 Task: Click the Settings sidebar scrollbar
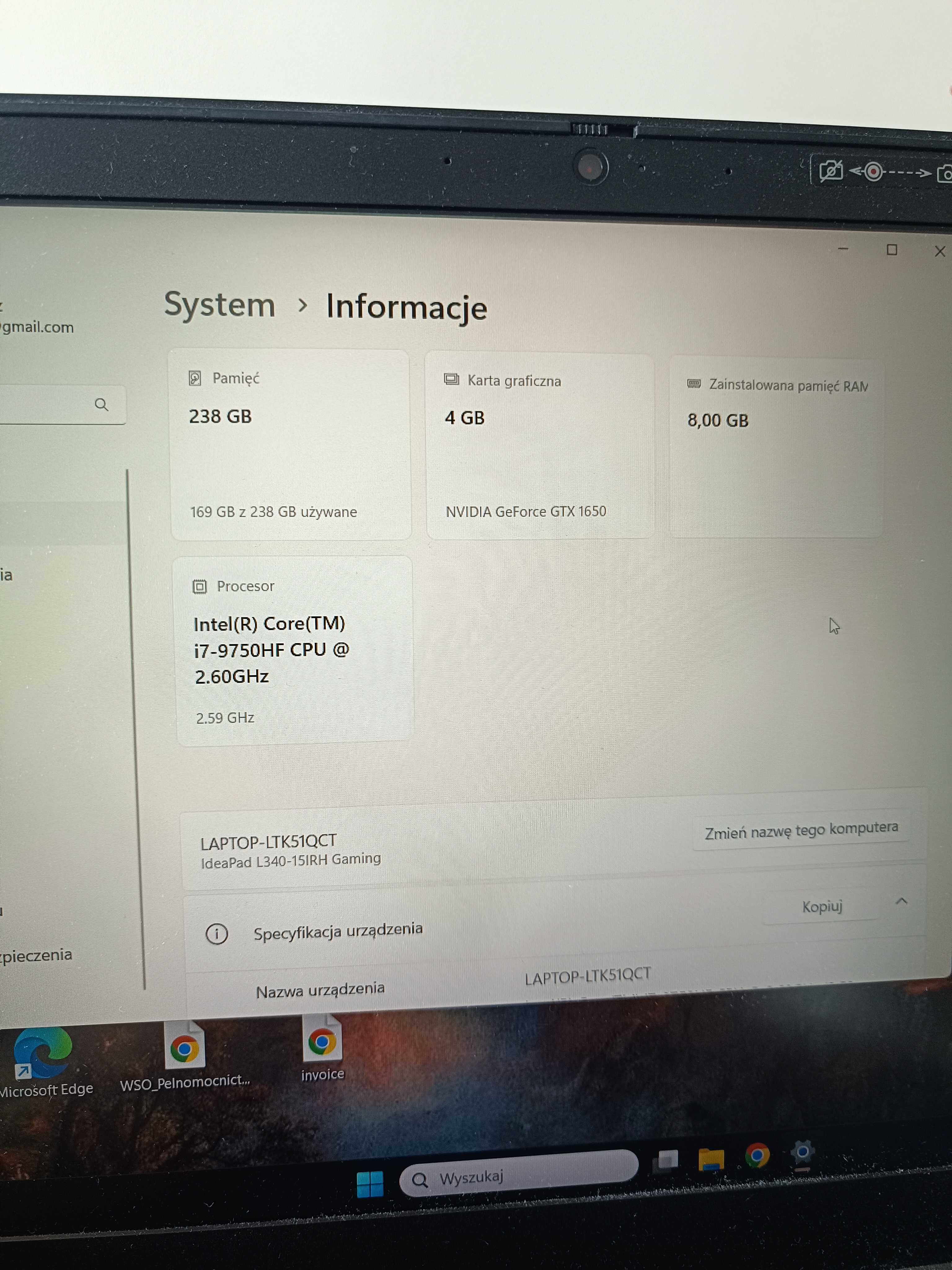[136, 729]
